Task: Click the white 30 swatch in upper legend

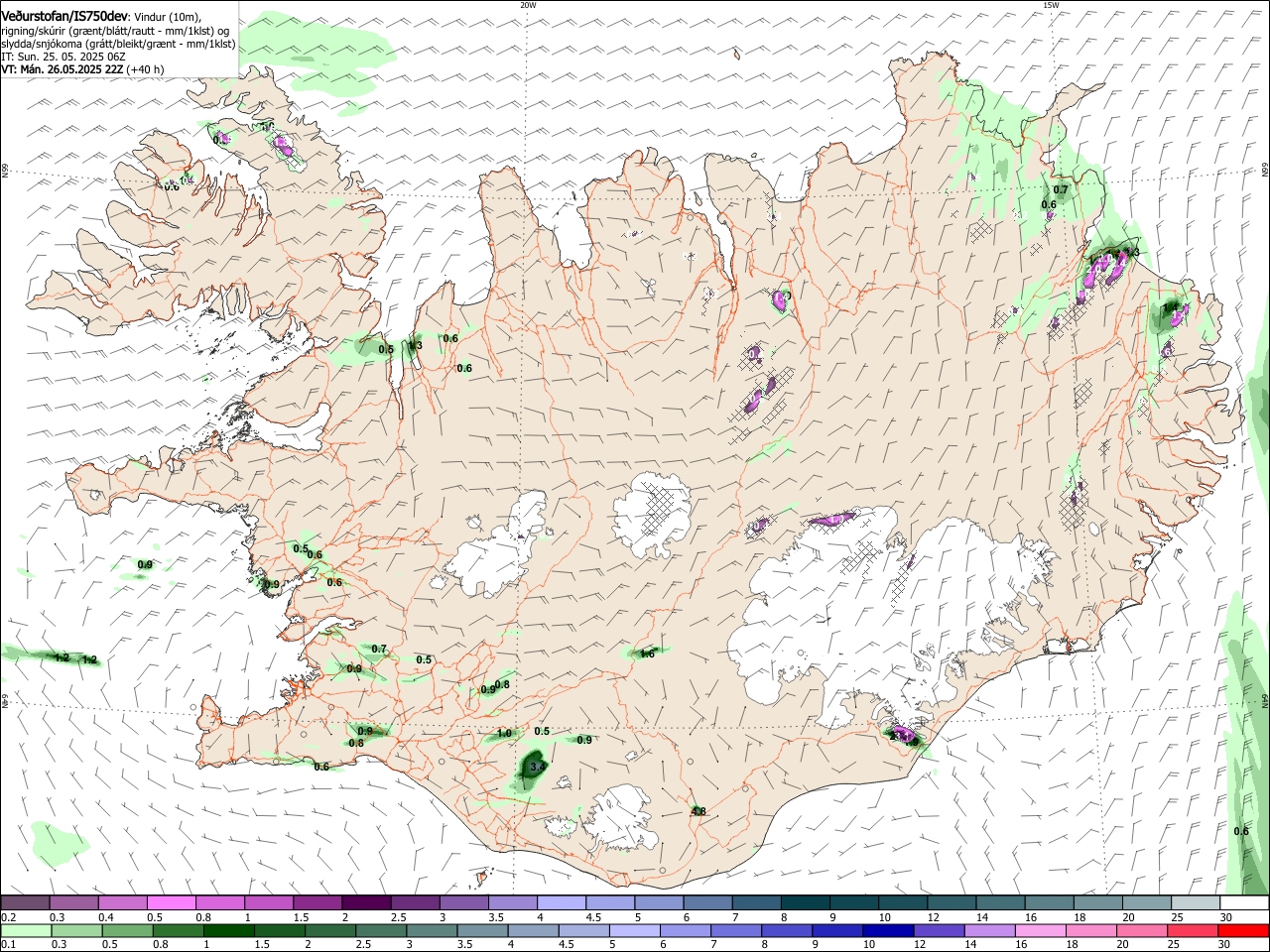Action: click(1244, 903)
